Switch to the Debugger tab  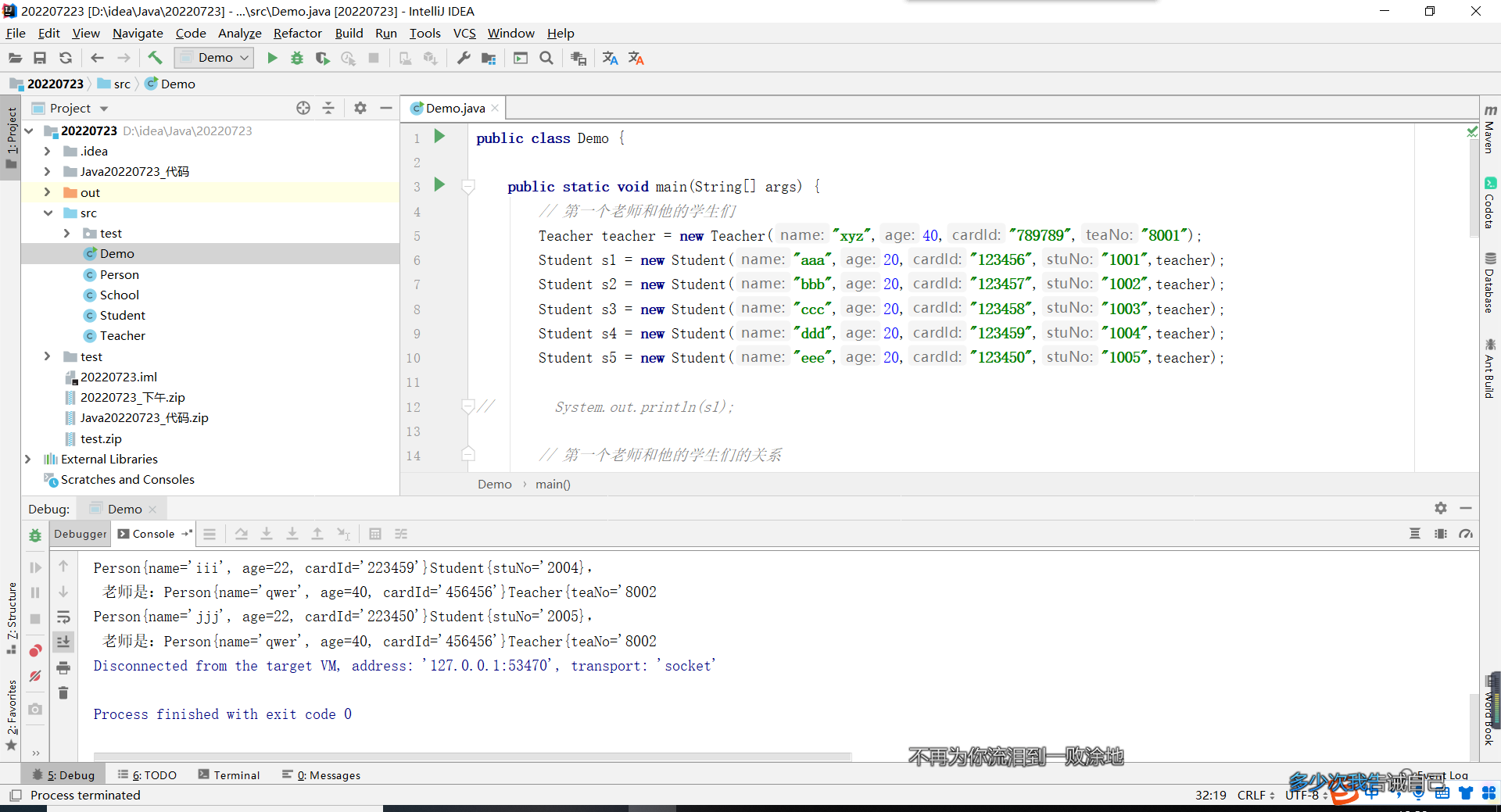[x=81, y=534]
